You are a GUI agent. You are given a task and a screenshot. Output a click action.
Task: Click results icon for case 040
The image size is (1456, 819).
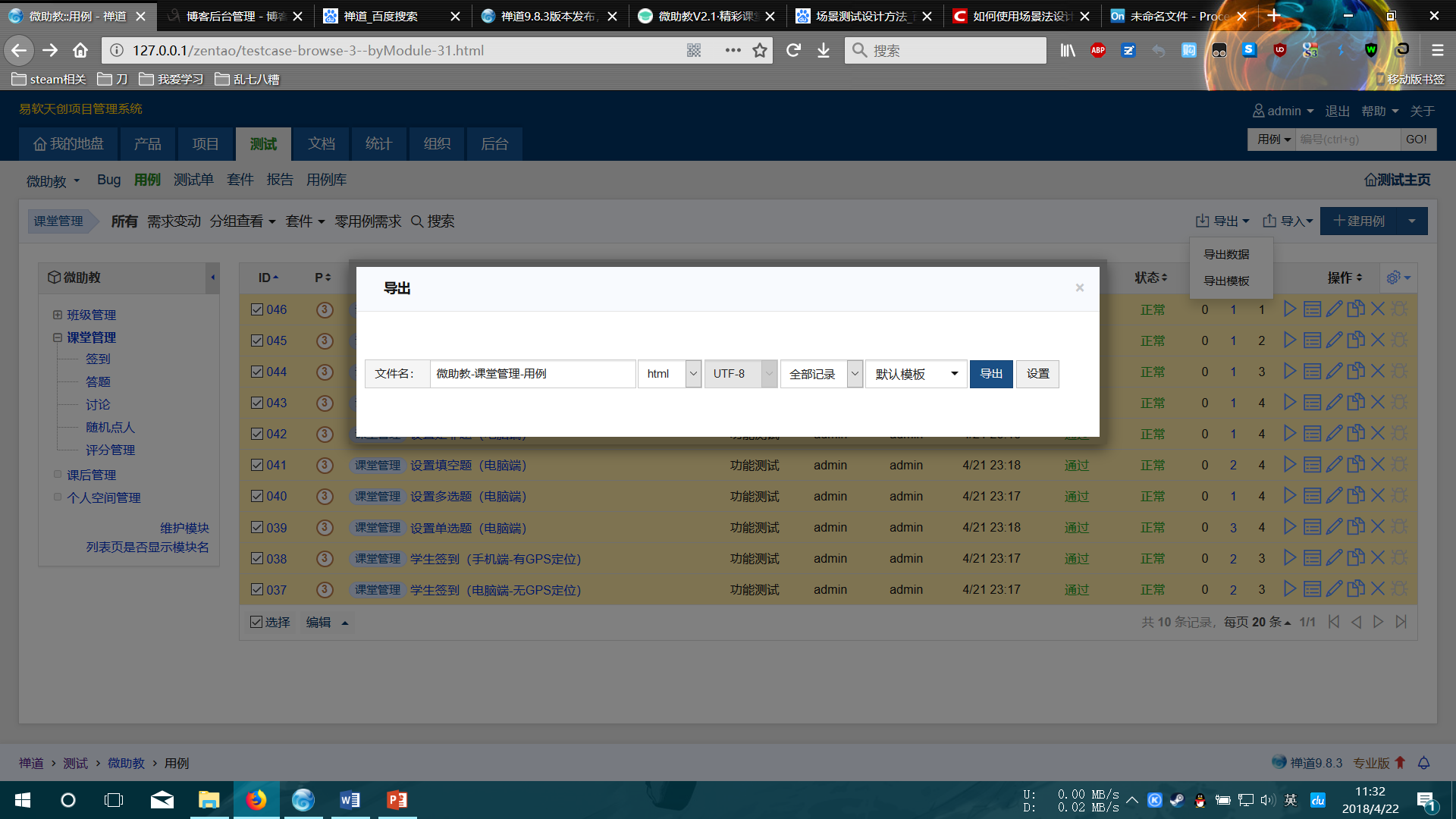(x=1312, y=496)
